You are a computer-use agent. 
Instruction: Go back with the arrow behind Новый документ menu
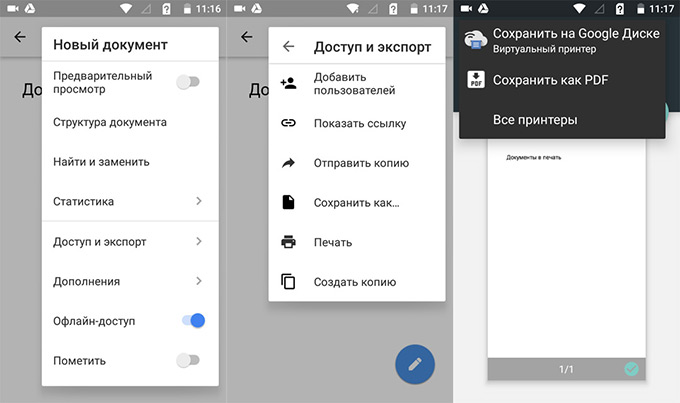[x=20, y=37]
